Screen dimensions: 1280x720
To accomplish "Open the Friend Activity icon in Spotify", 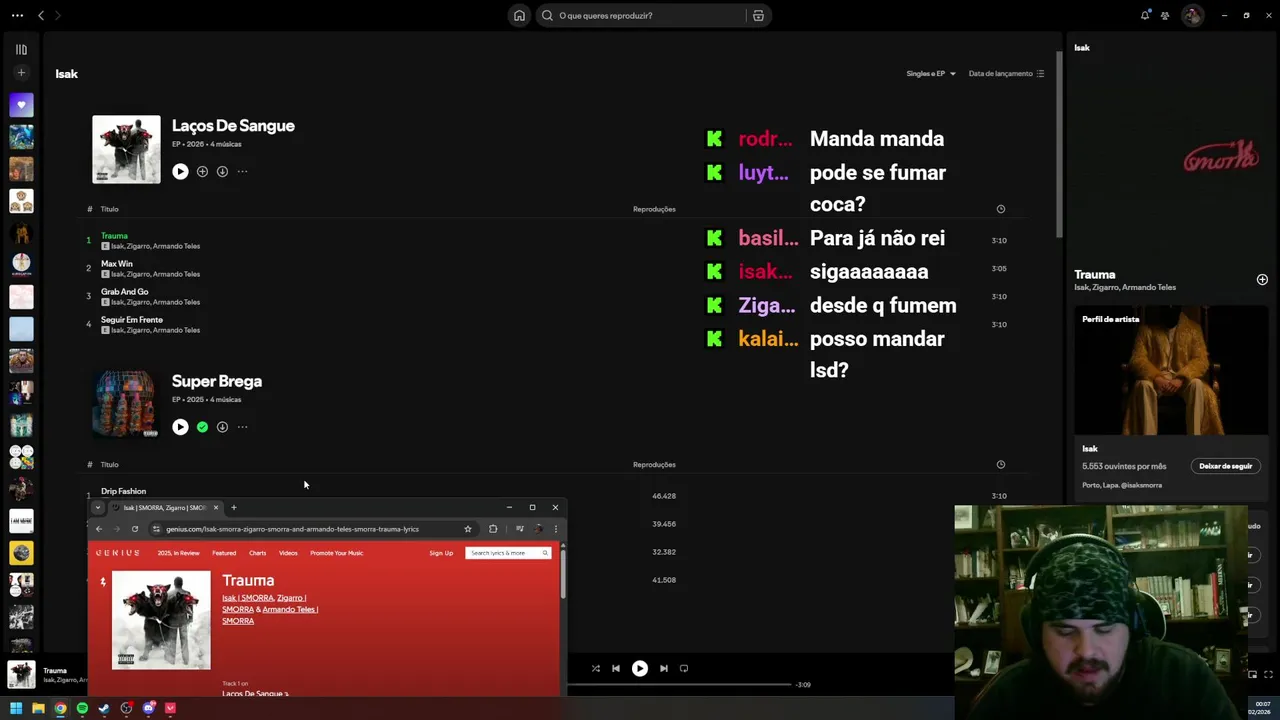I will [x=1165, y=15].
